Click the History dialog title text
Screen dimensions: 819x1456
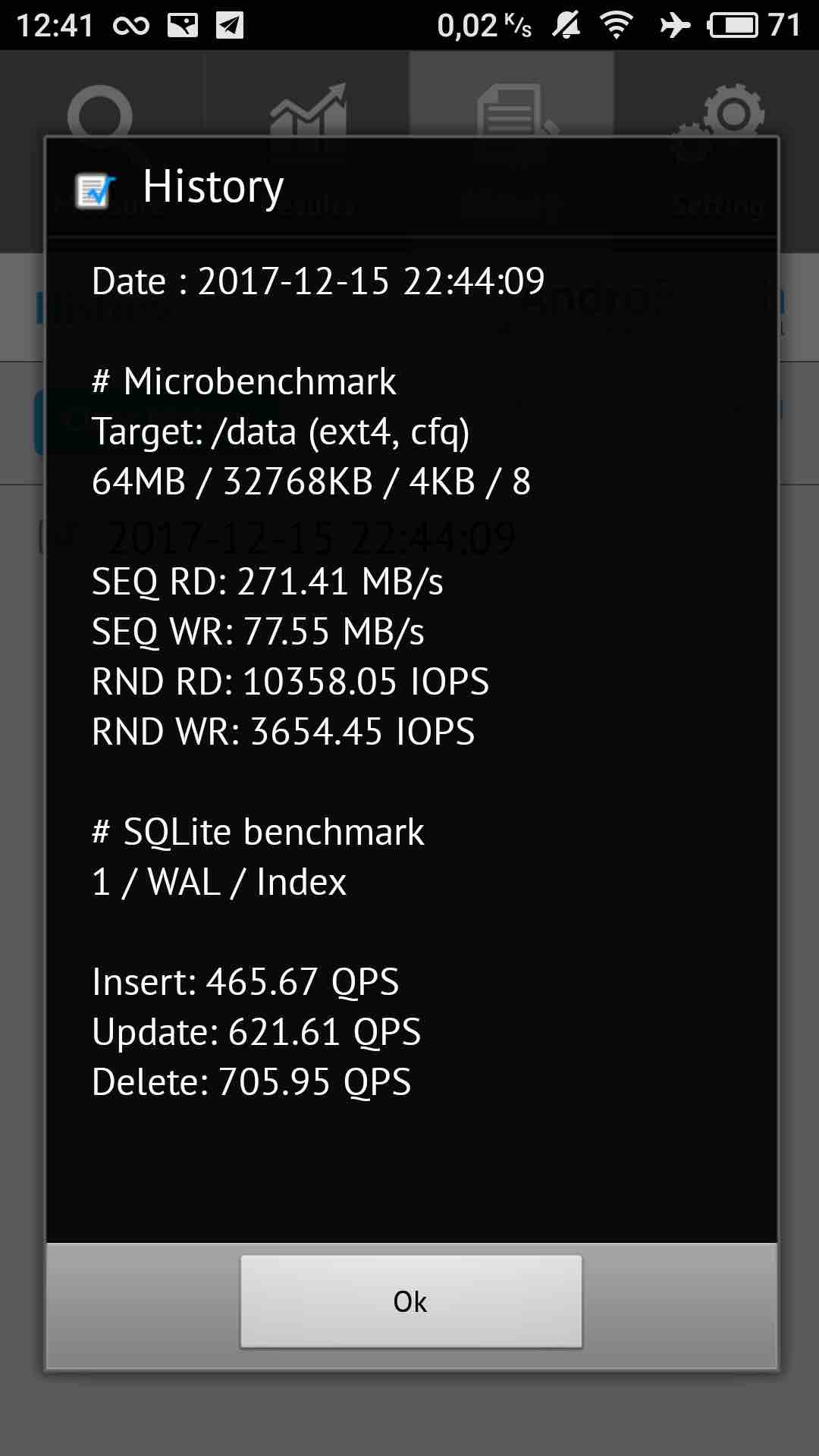tap(213, 187)
